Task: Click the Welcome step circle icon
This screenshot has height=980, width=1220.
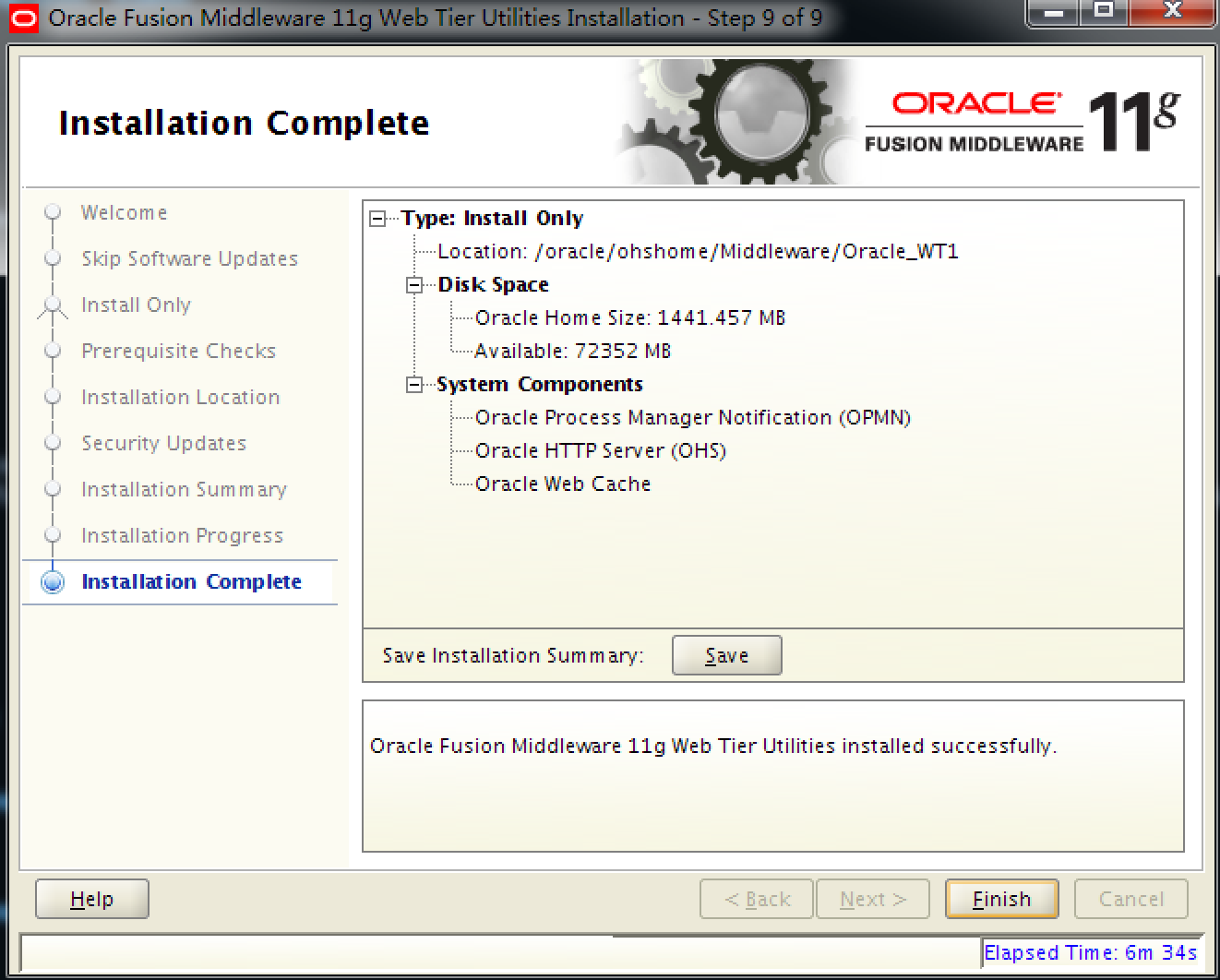Action: pos(53,212)
